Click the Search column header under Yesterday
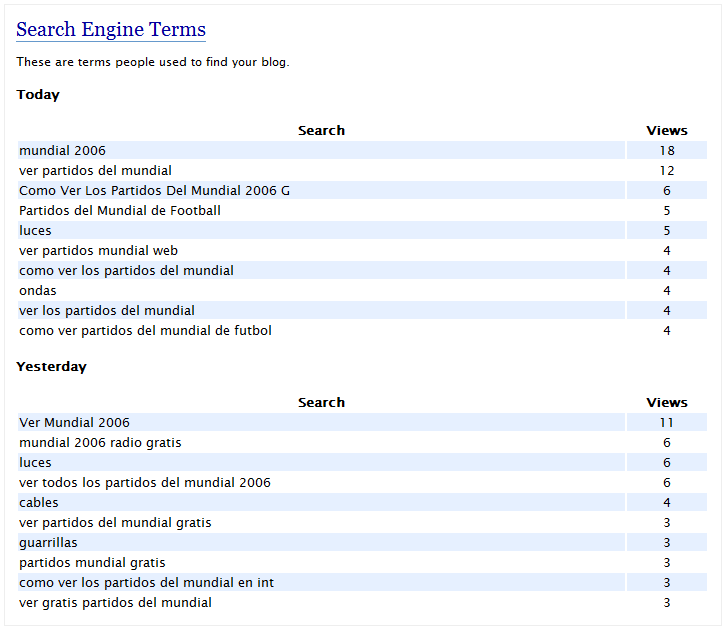This screenshot has height=631, width=725. (321, 403)
